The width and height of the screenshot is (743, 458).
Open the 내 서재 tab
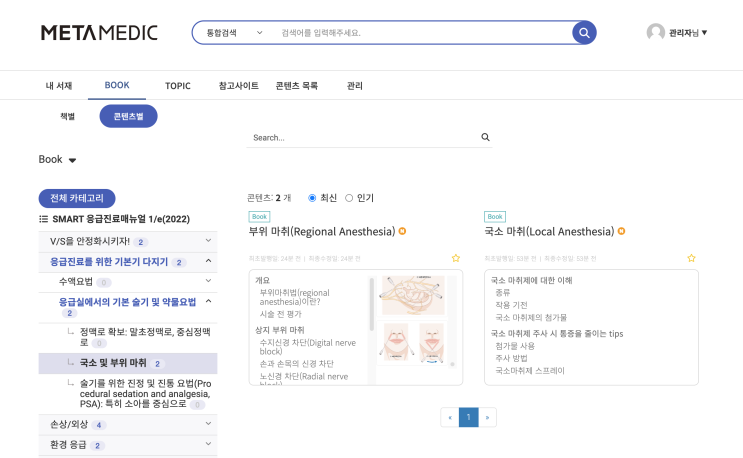click(59, 86)
